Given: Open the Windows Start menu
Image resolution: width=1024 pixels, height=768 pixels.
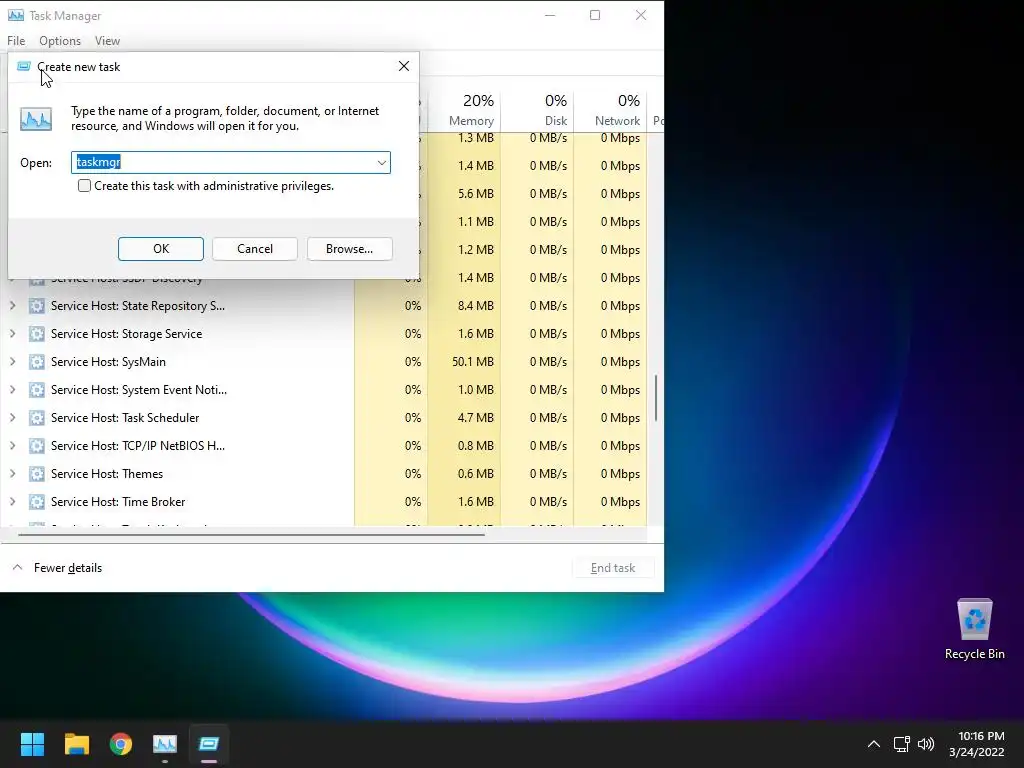Looking at the screenshot, I should [32, 744].
